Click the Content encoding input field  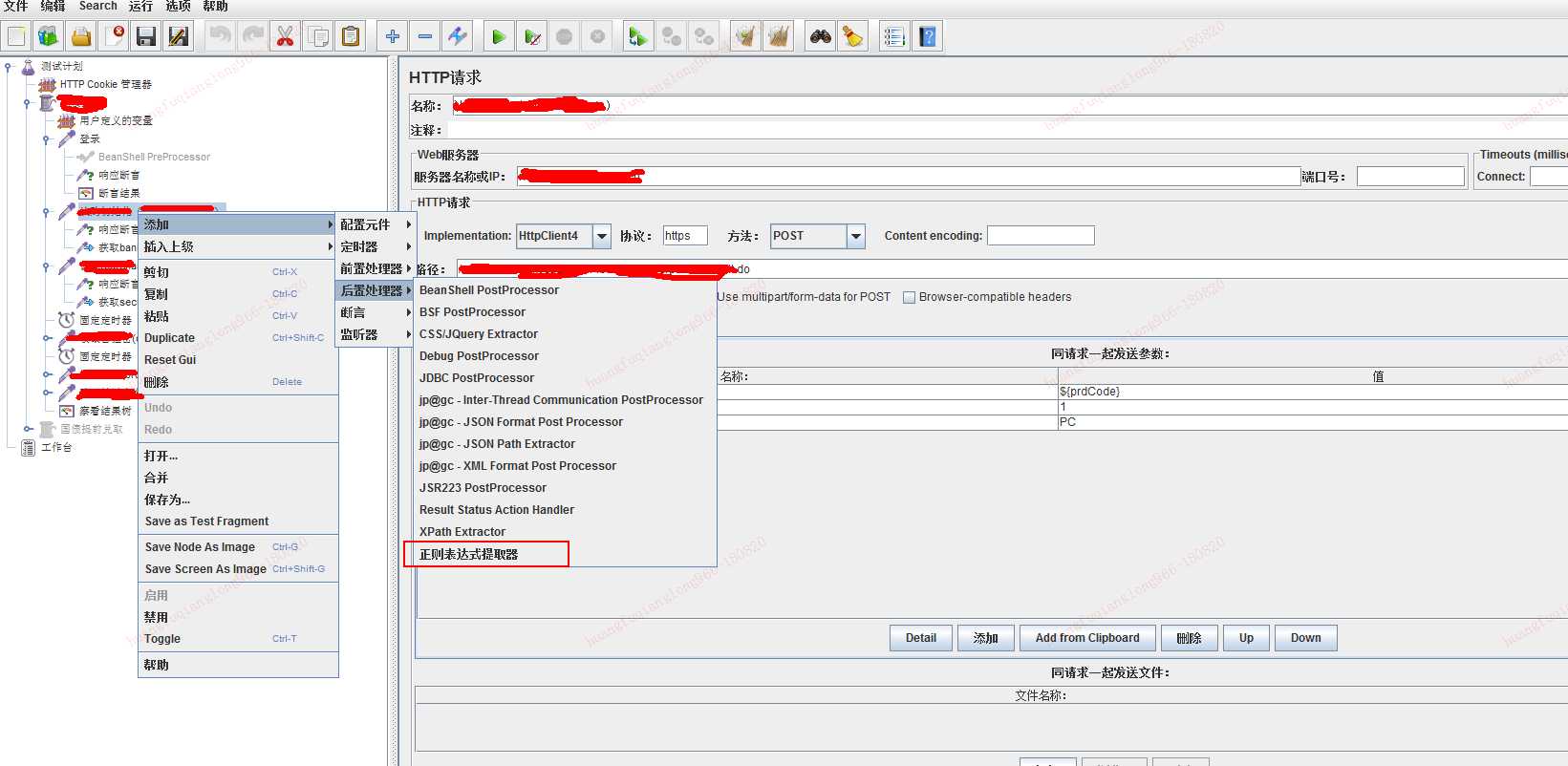(x=1041, y=235)
